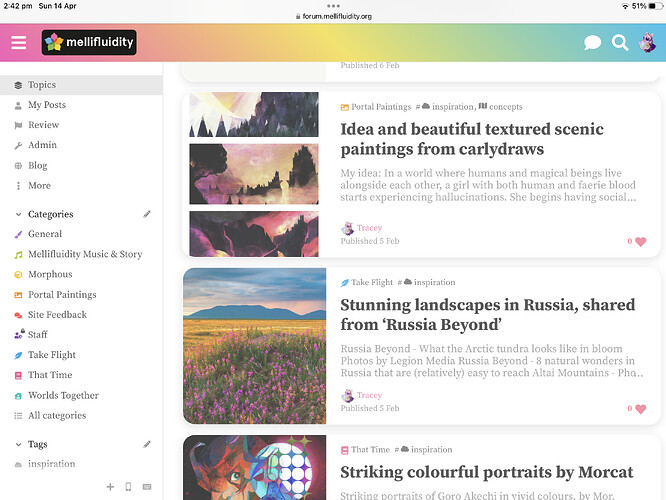Click inspiration tag on Morcat post
This screenshot has height=500, width=666.
coord(426,449)
